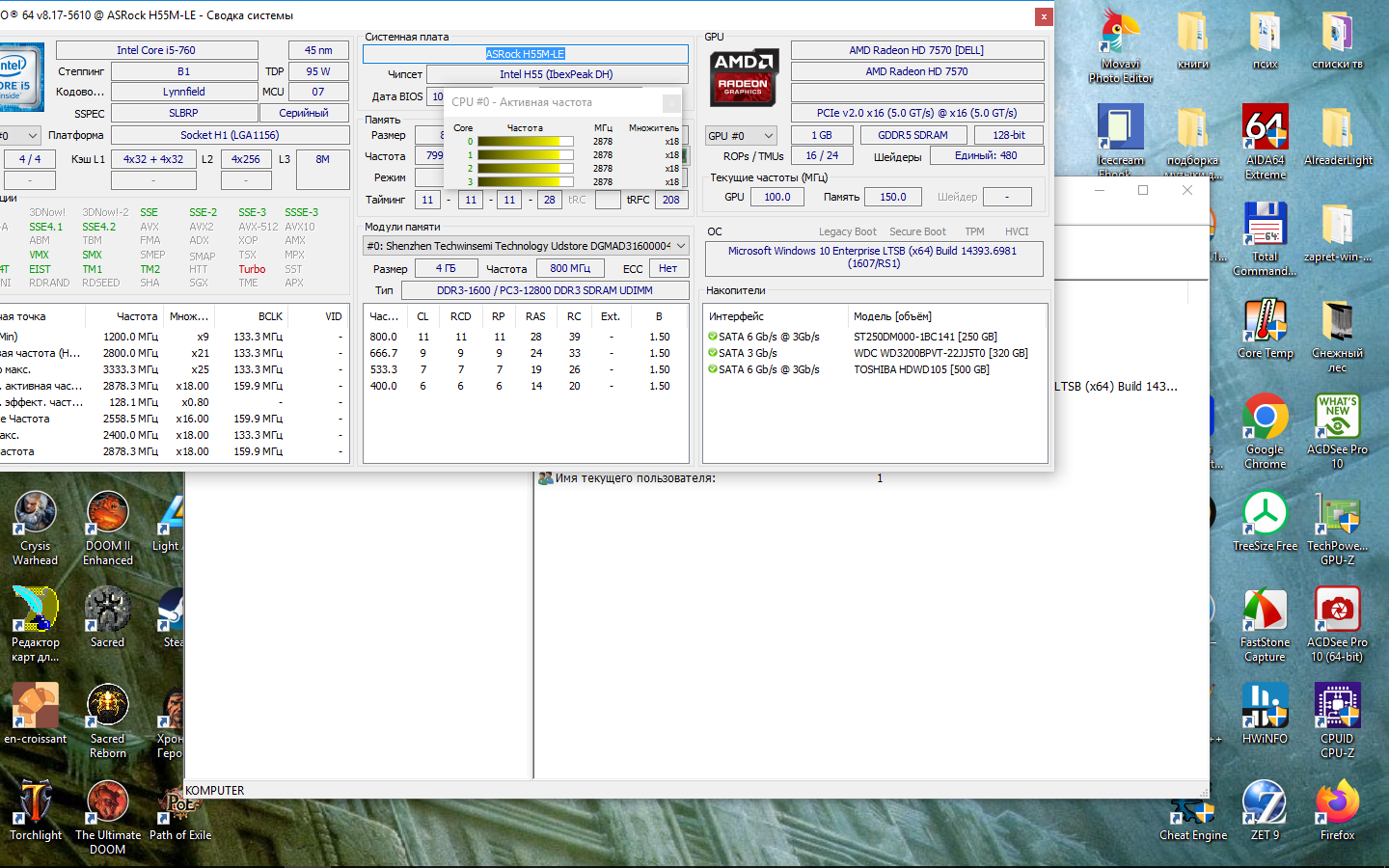Launch CPUID CPU-Z shortcut
This screenshot has height=868, width=1389.
(1338, 720)
